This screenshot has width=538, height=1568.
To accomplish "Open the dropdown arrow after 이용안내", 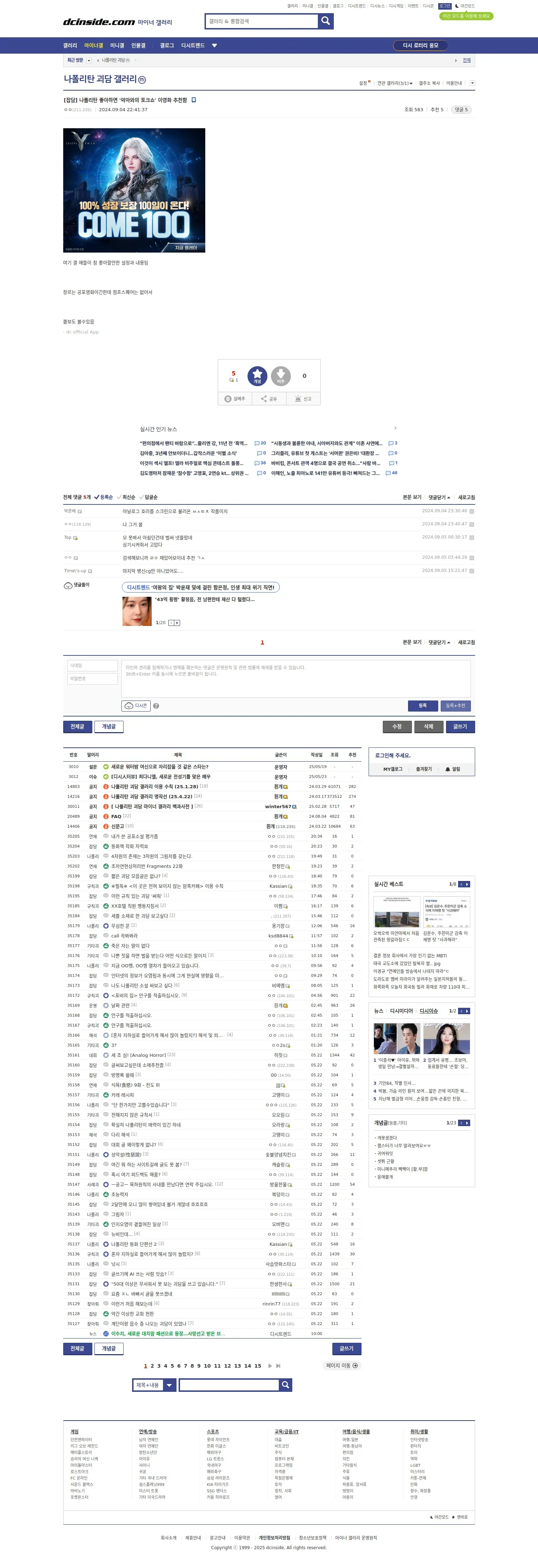I will pyautogui.click(x=472, y=83).
